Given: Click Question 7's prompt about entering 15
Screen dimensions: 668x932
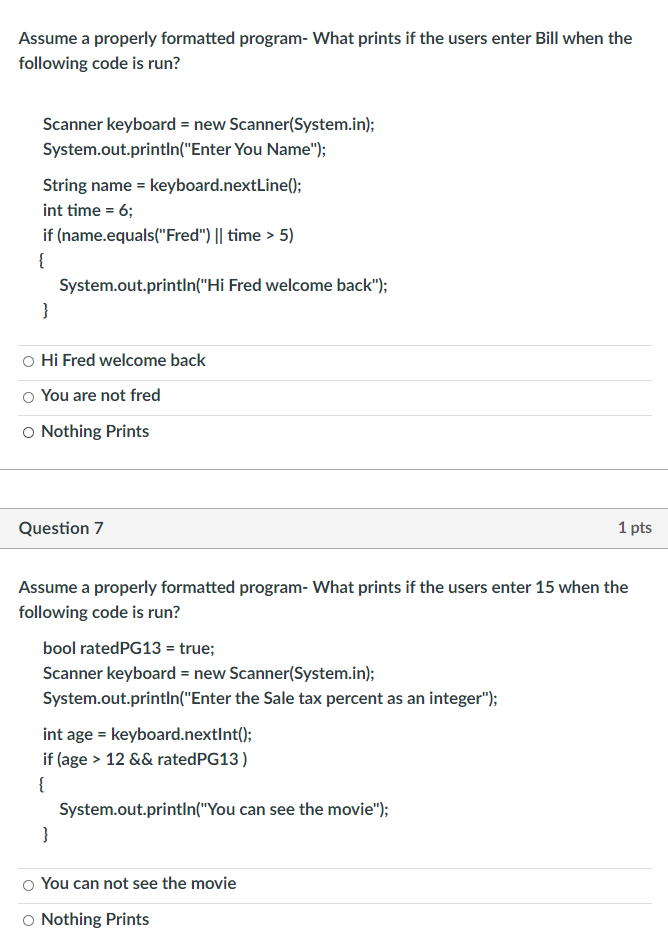Looking at the screenshot, I should [x=322, y=599].
